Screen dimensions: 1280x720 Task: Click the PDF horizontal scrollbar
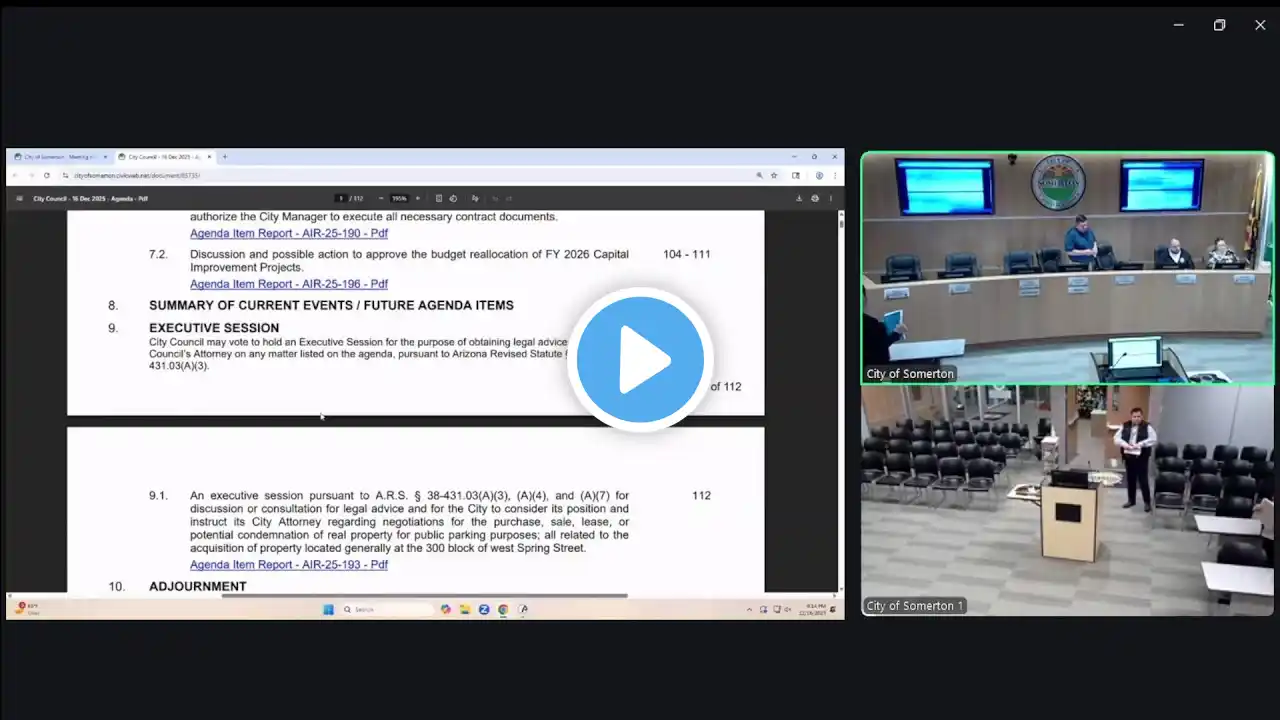(424, 595)
